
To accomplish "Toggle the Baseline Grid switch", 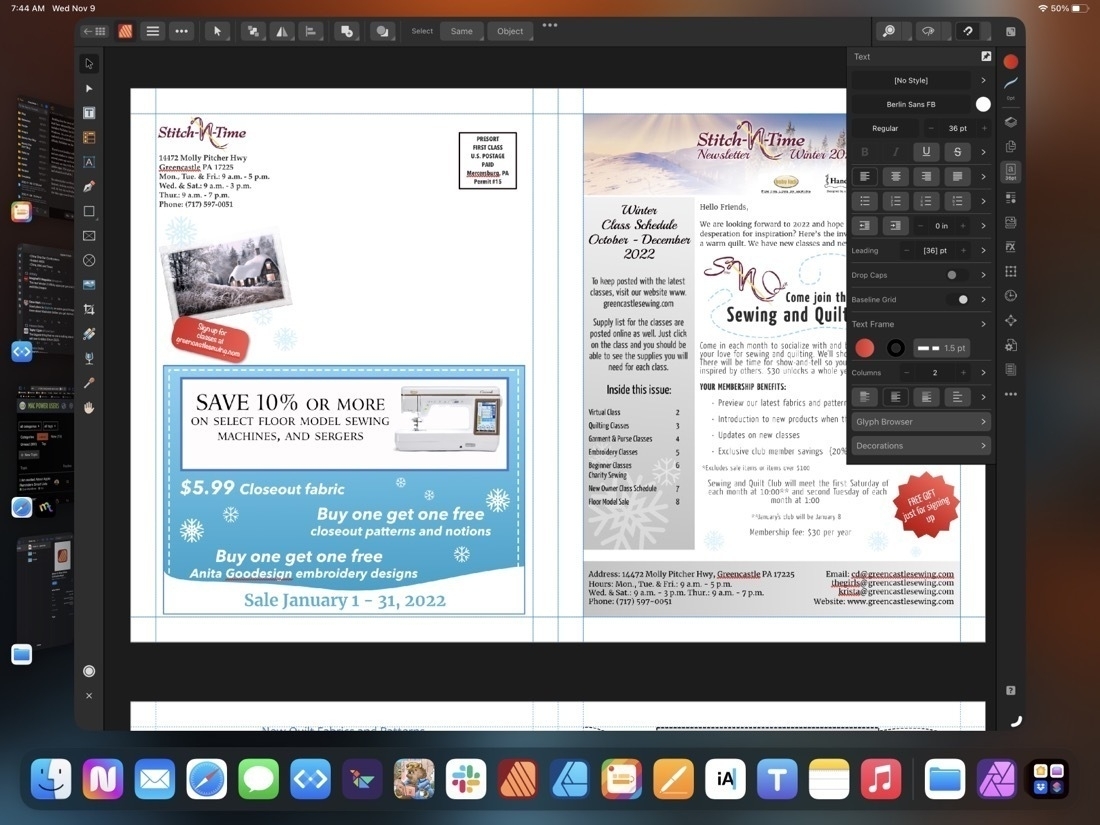I will coord(962,299).
